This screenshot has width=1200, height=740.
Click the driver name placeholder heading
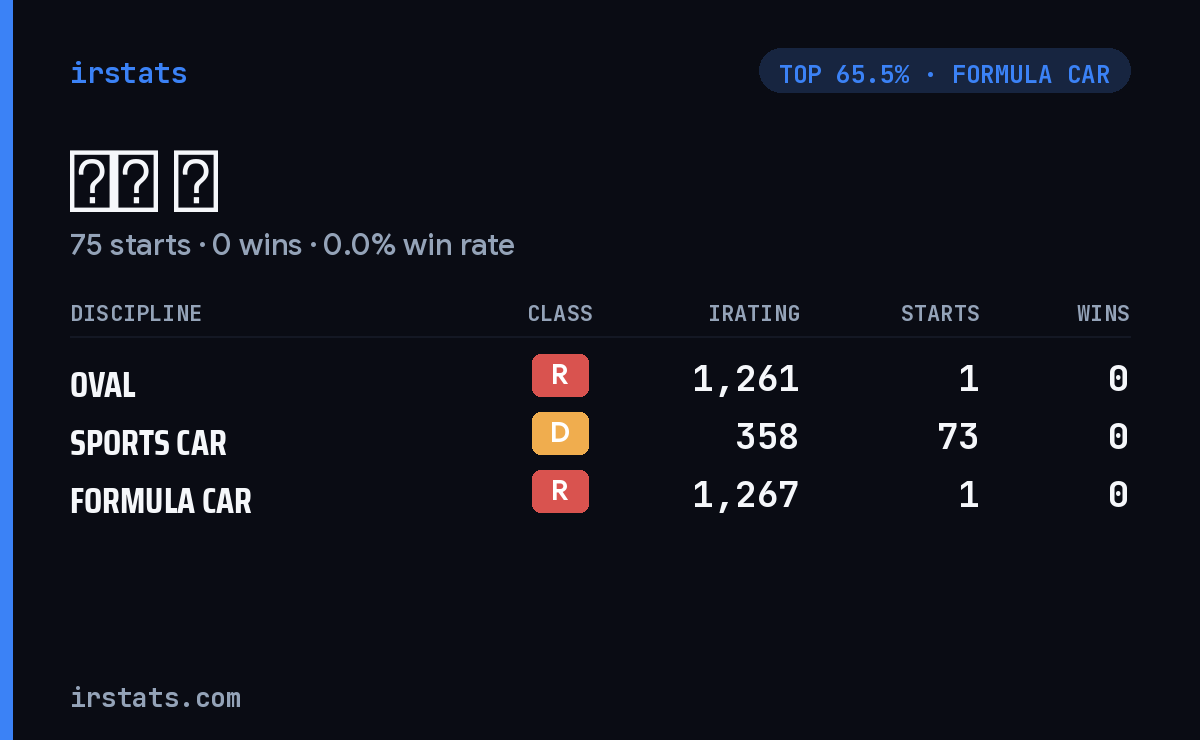[144, 182]
